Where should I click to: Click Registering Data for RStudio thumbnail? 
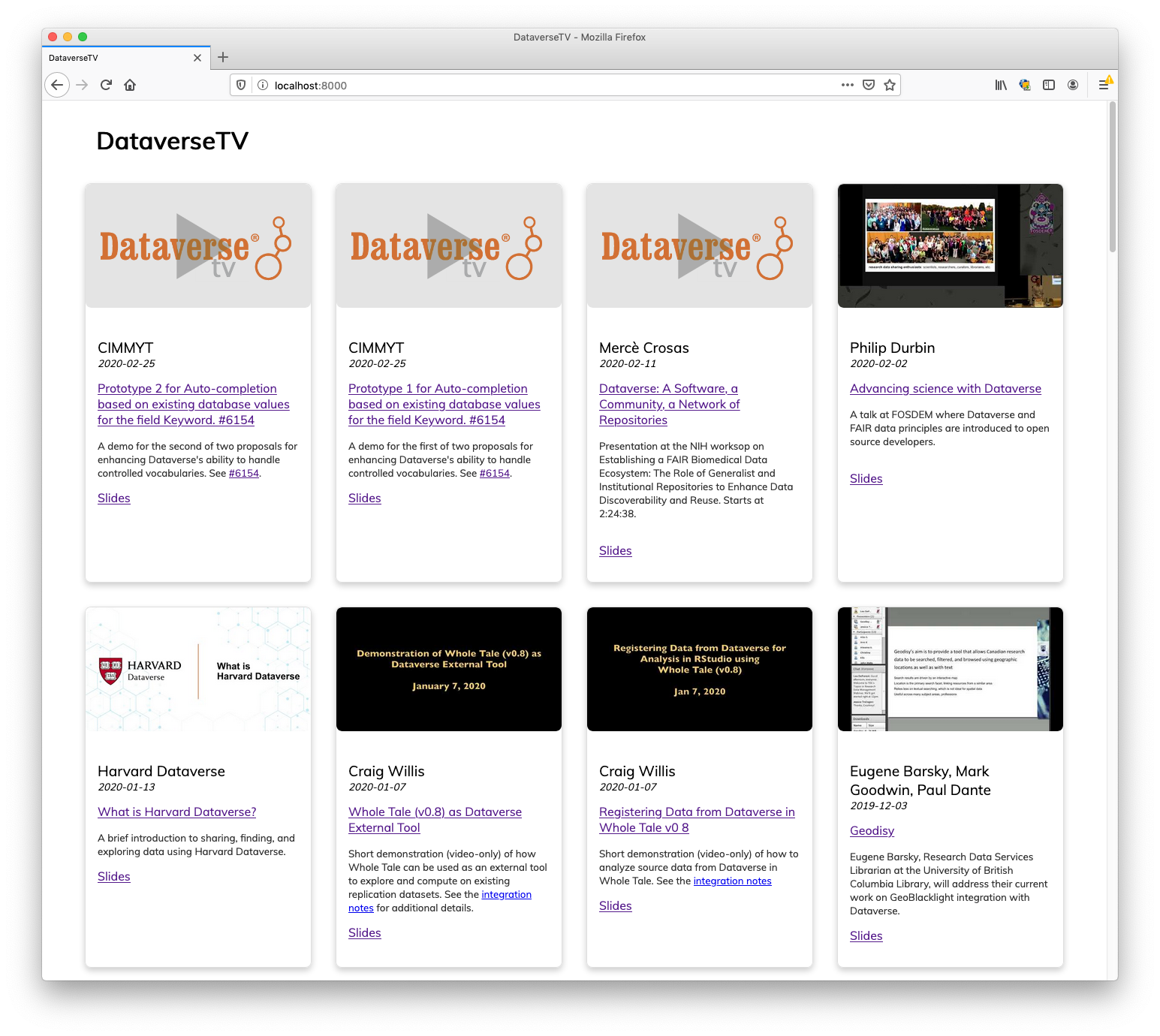(x=700, y=669)
